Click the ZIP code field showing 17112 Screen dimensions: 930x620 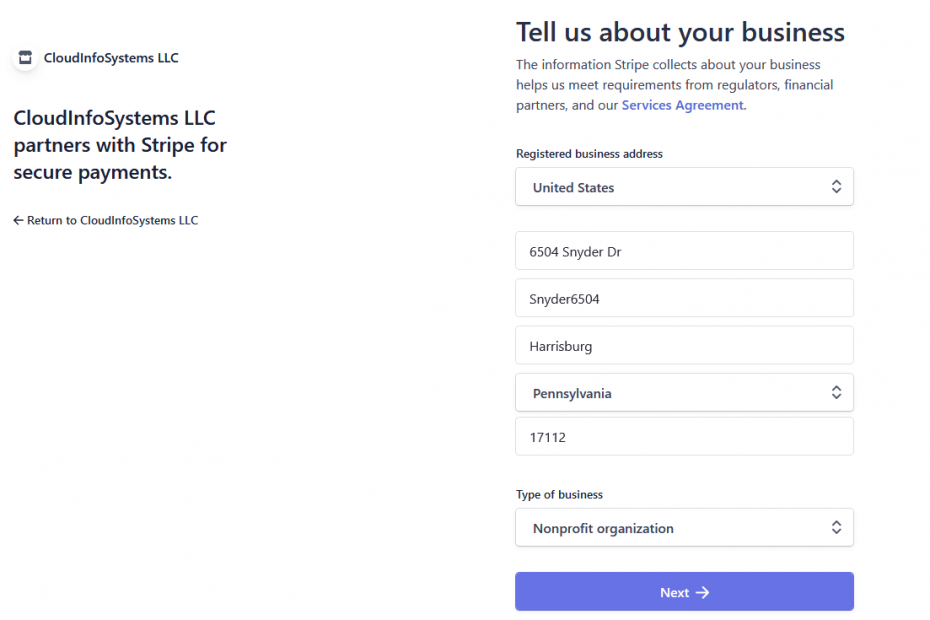point(684,436)
